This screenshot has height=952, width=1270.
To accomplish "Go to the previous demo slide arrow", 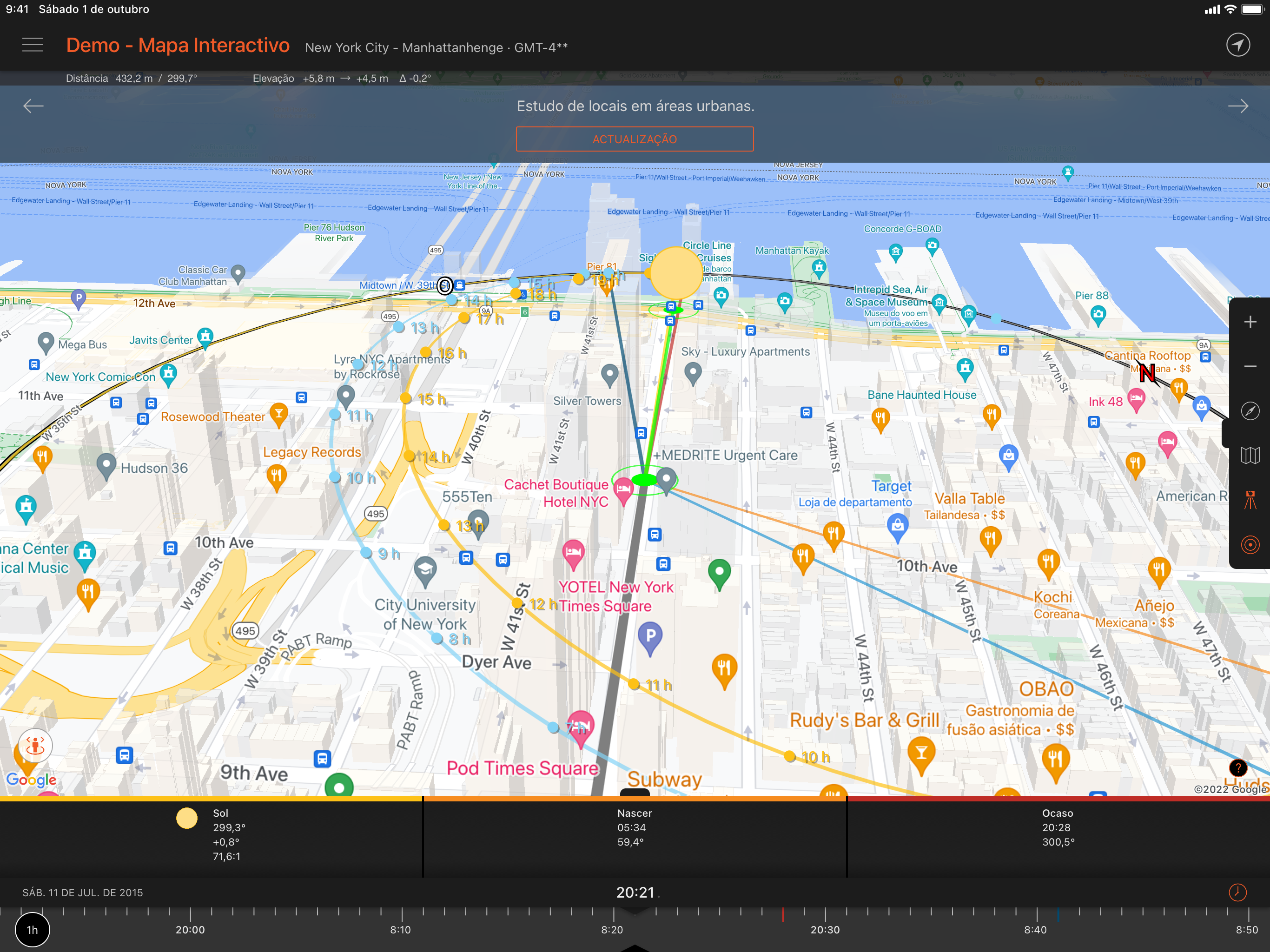I will (33, 106).
